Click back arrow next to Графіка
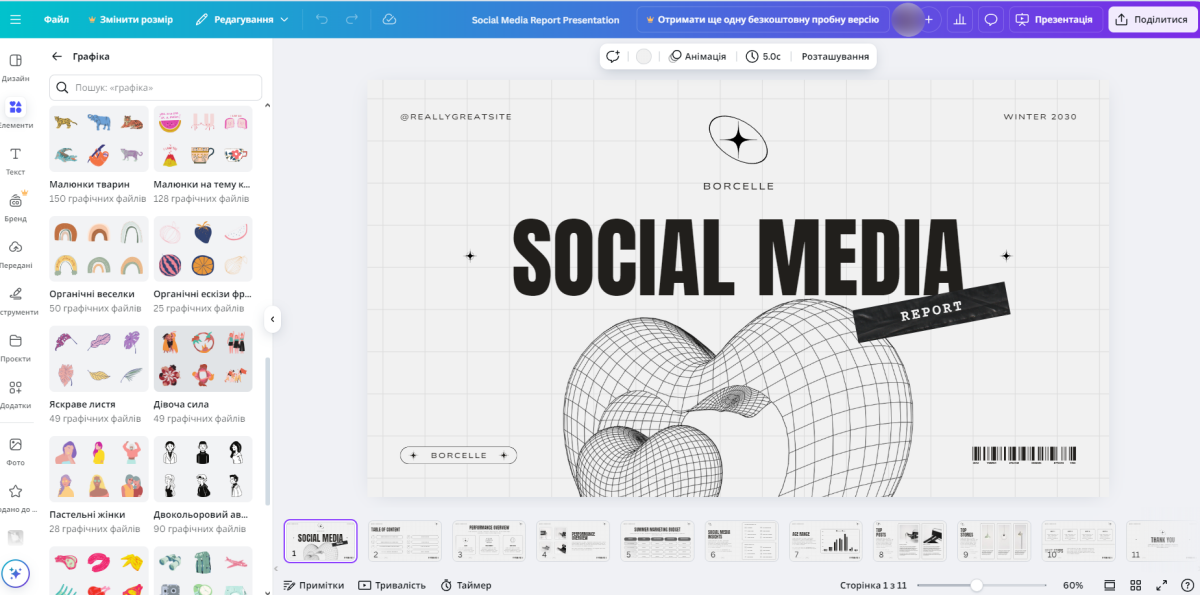This screenshot has height=595, width=1200. tap(57, 57)
